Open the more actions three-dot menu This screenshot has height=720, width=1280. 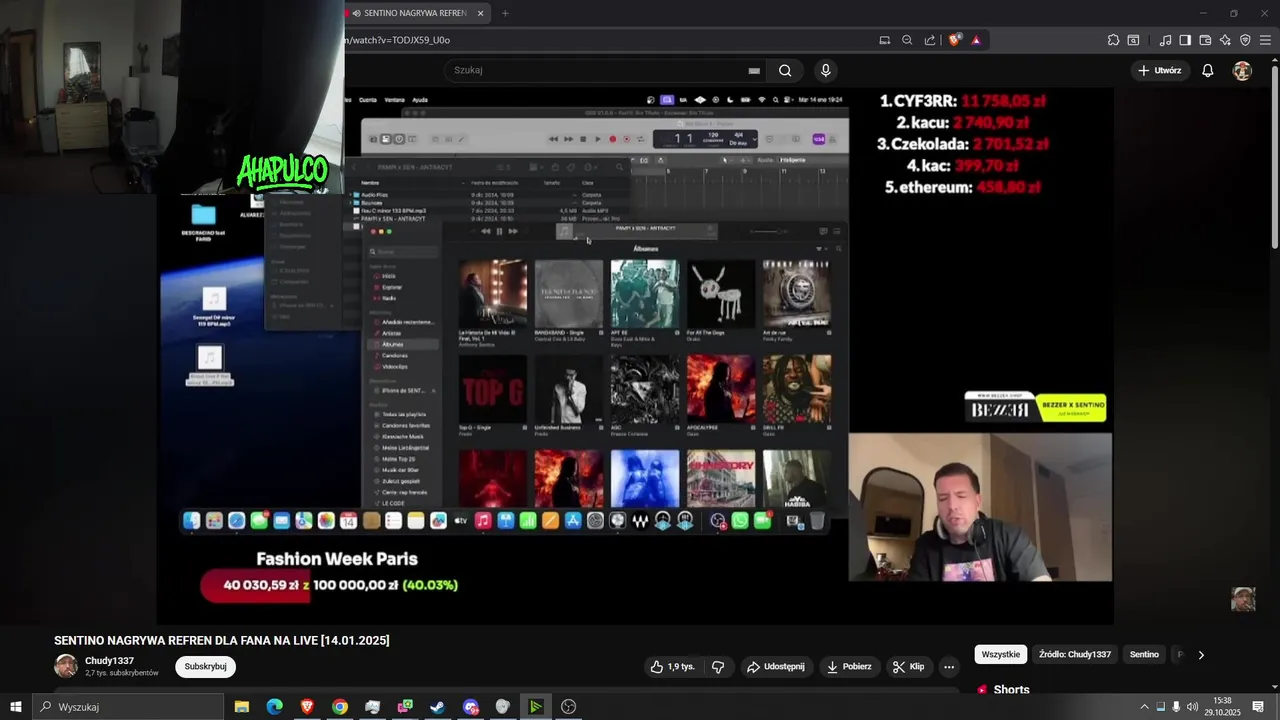[x=949, y=667]
